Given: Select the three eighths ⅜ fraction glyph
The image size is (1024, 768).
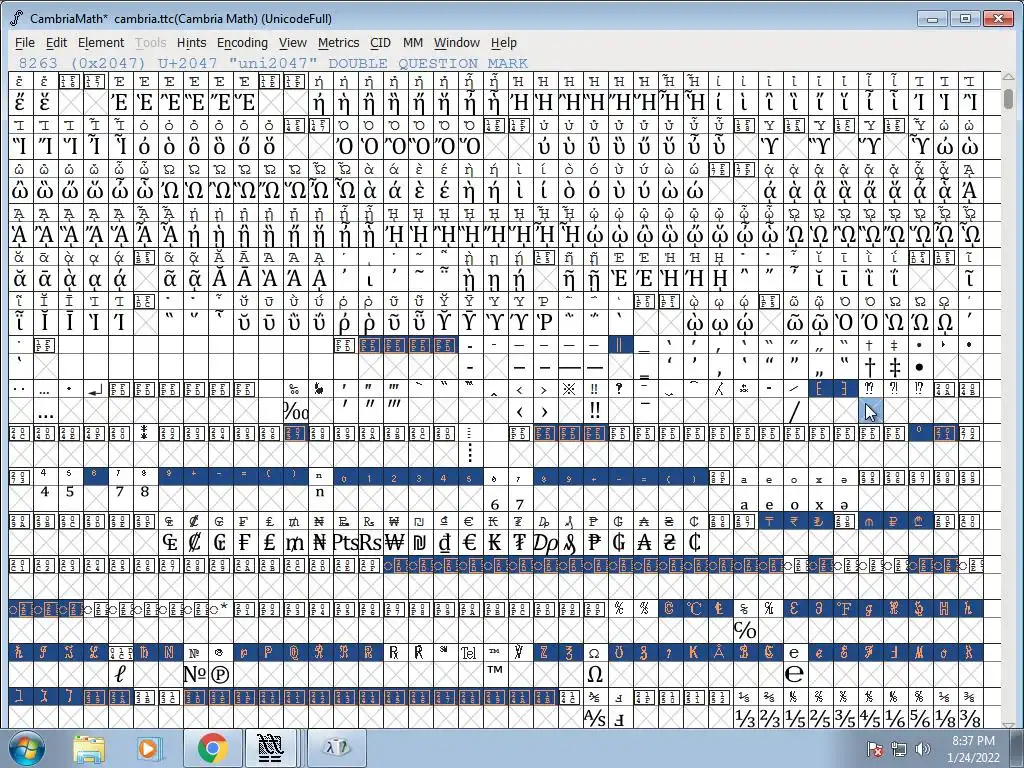Looking at the screenshot, I should pyautogui.click(x=970, y=718).
